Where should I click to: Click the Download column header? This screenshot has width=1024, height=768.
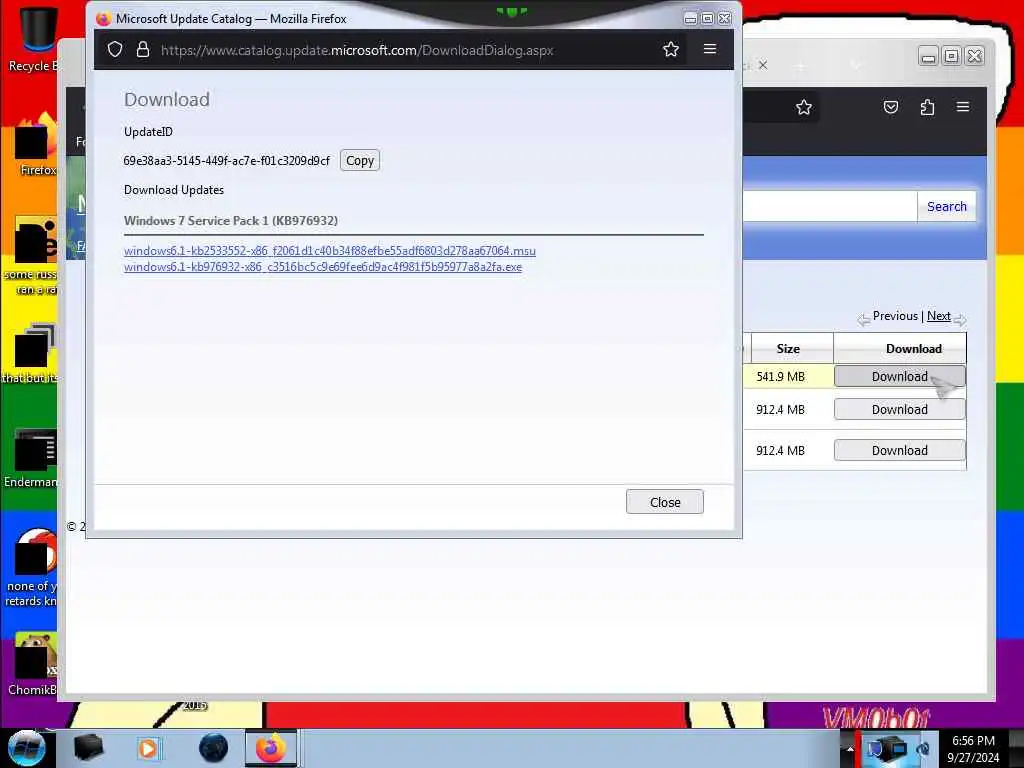tap(913, 349)
